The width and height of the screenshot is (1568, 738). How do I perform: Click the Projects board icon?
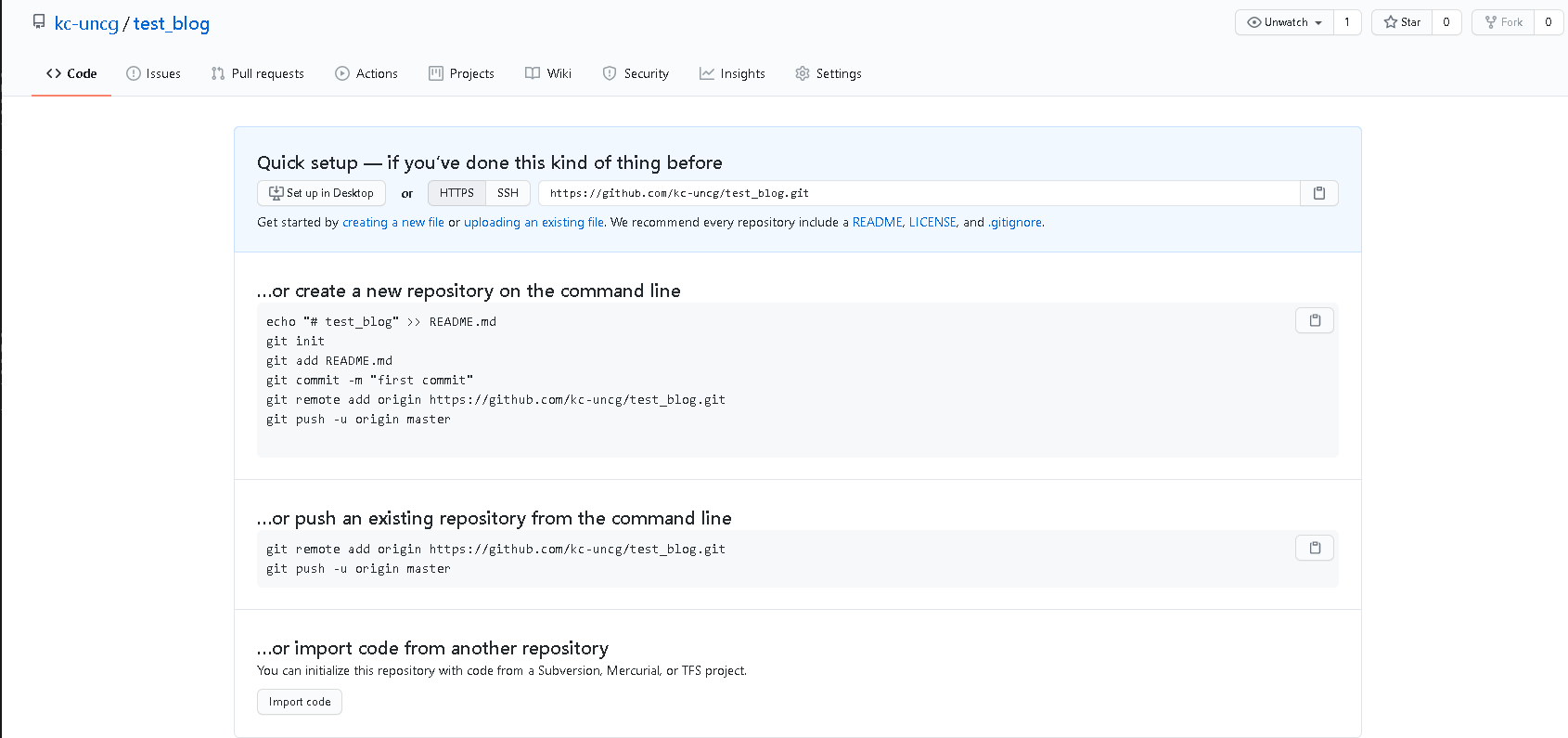tap(436, 73)
